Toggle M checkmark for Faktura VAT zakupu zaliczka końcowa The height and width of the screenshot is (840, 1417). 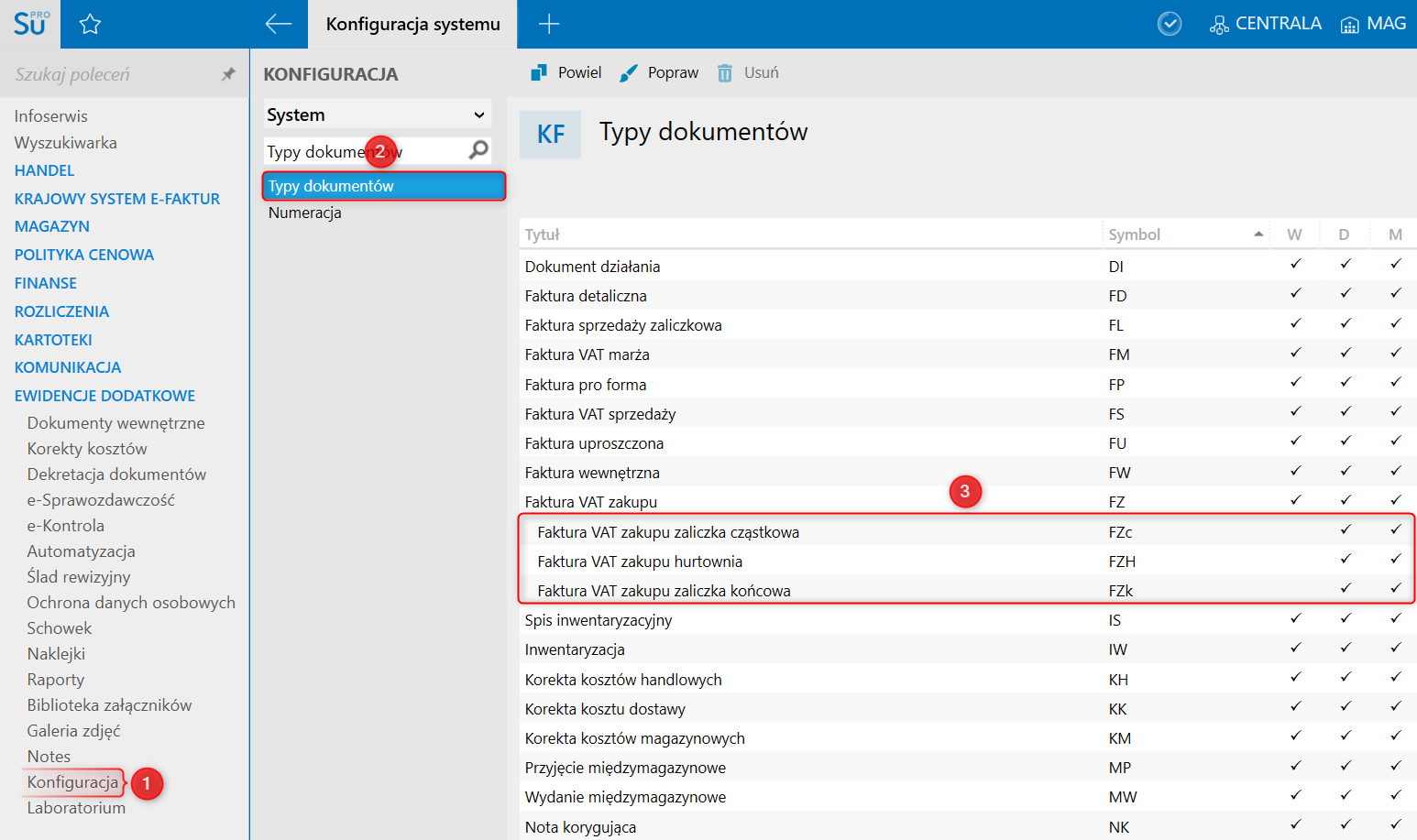[x=1395, y=588]
